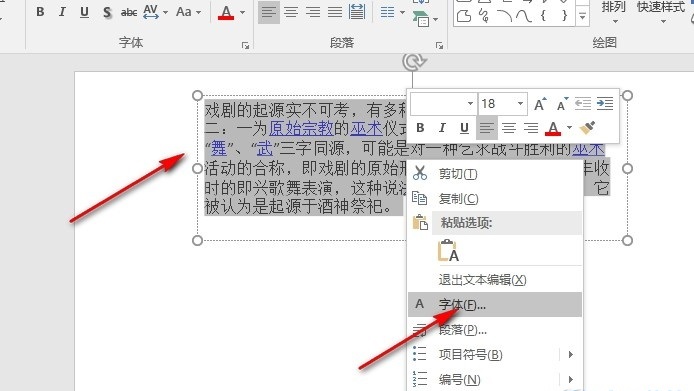
Task: Select the right brace shape
Action: (x=564, y=16)
